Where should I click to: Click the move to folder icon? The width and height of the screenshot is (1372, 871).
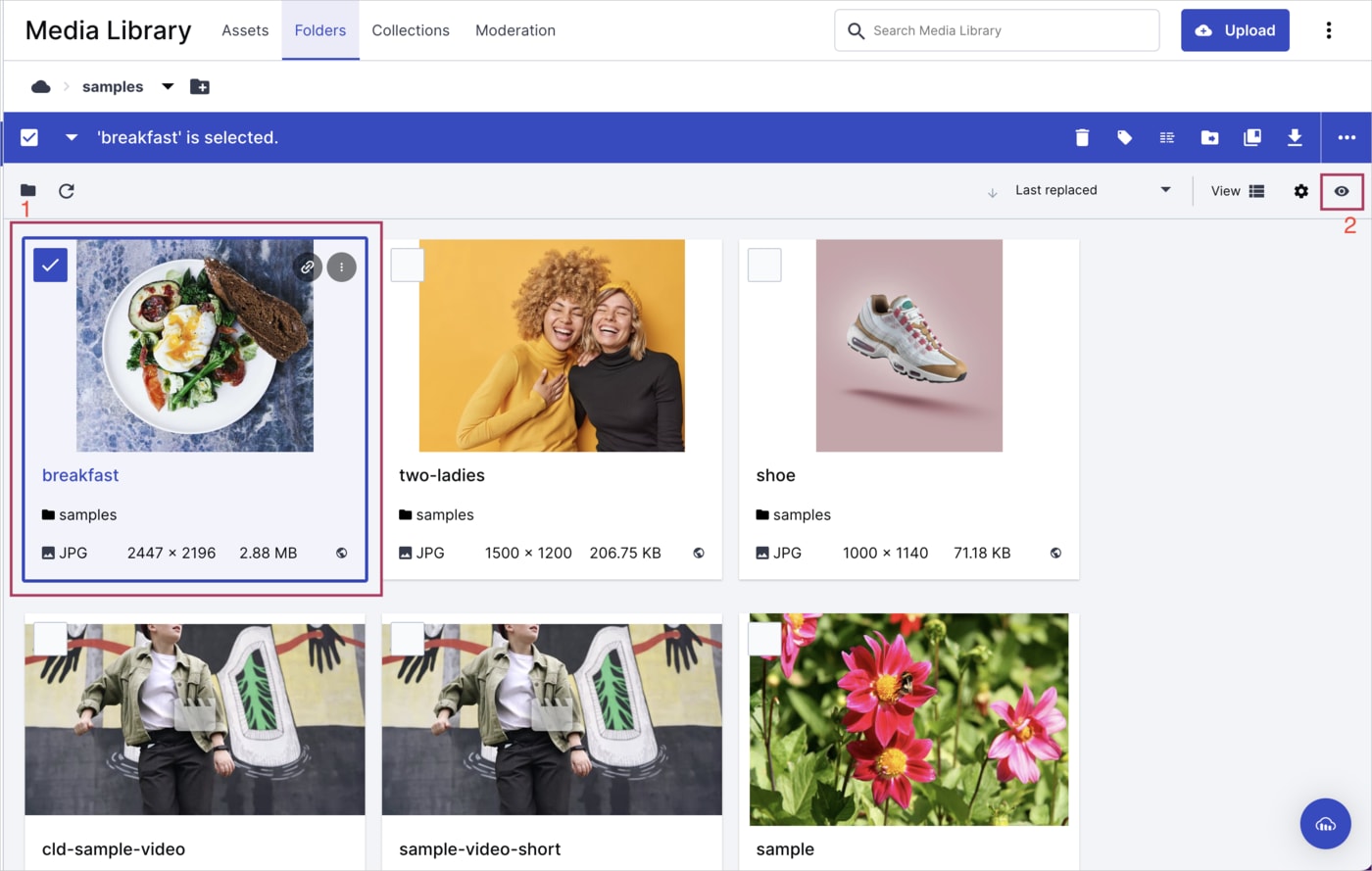[x=1209, y=138]
